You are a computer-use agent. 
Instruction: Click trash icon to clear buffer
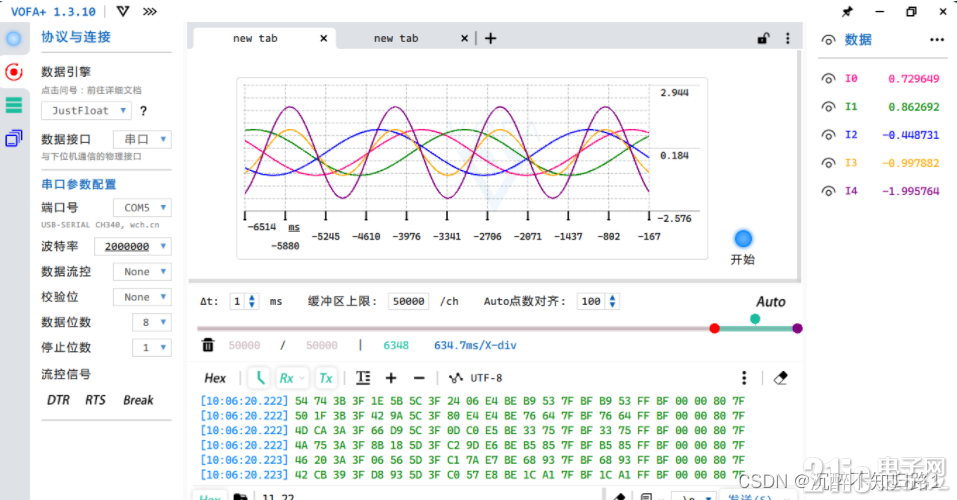tap(208, 345)
